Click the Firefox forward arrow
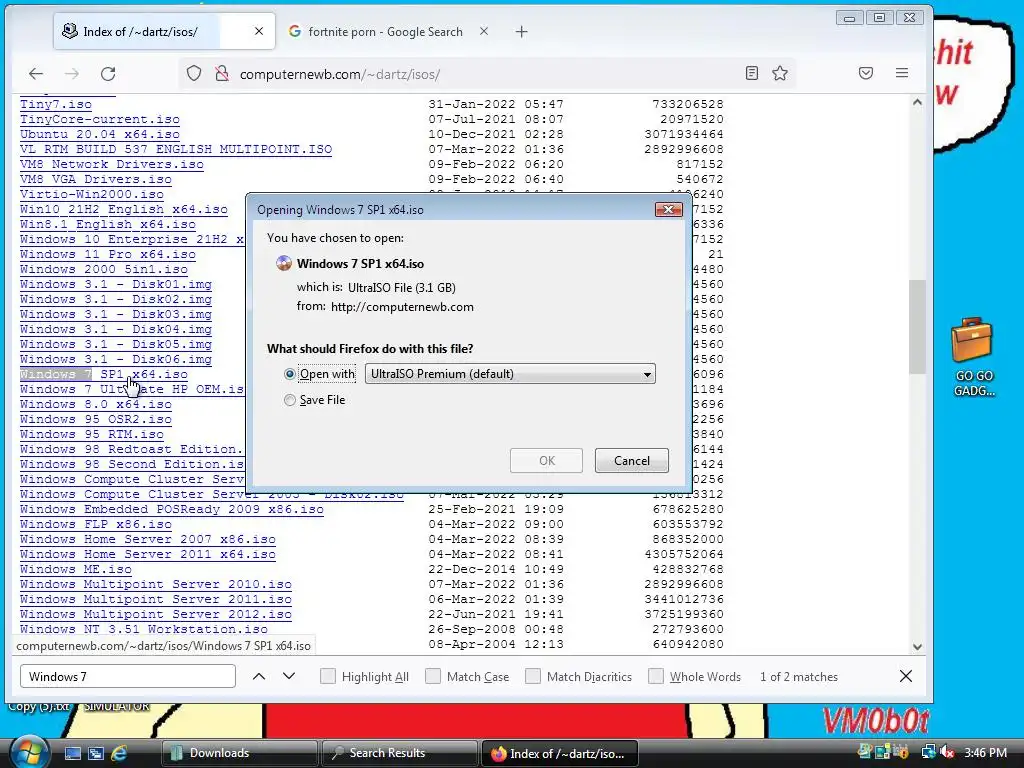This screenshot has height=768, width=1024. tap(72, 74)
